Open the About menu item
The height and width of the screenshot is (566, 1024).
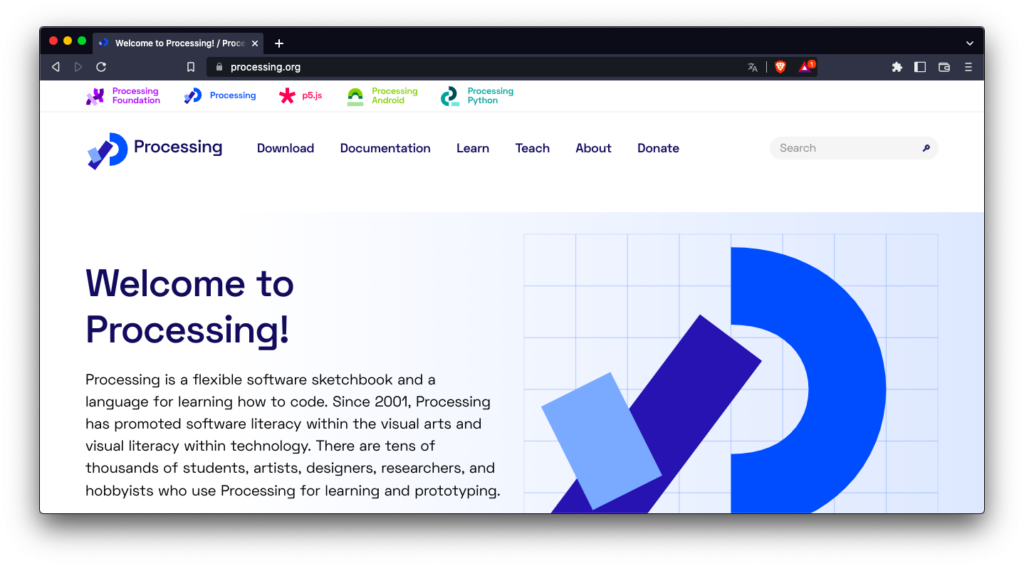click(x=593, y=148)
